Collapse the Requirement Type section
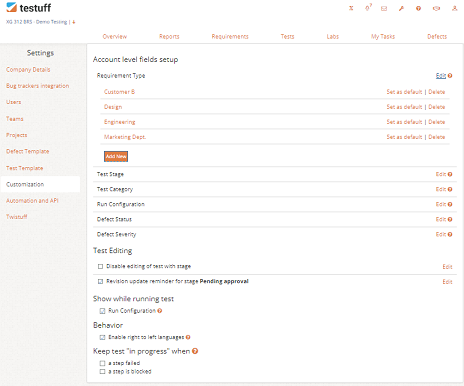This screenshot has height=386, width=464. [x=121, y=76]
